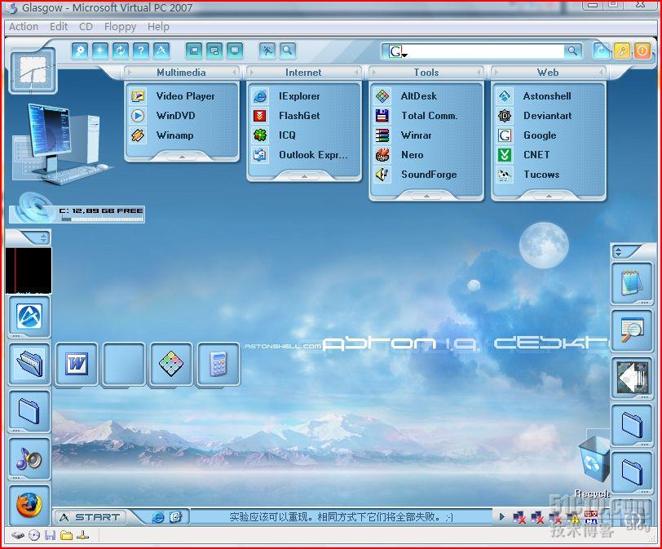Launch WinDVD from Multimedia panel
The width and height of the screenshot is (662, 549).
tap(182, 116)
